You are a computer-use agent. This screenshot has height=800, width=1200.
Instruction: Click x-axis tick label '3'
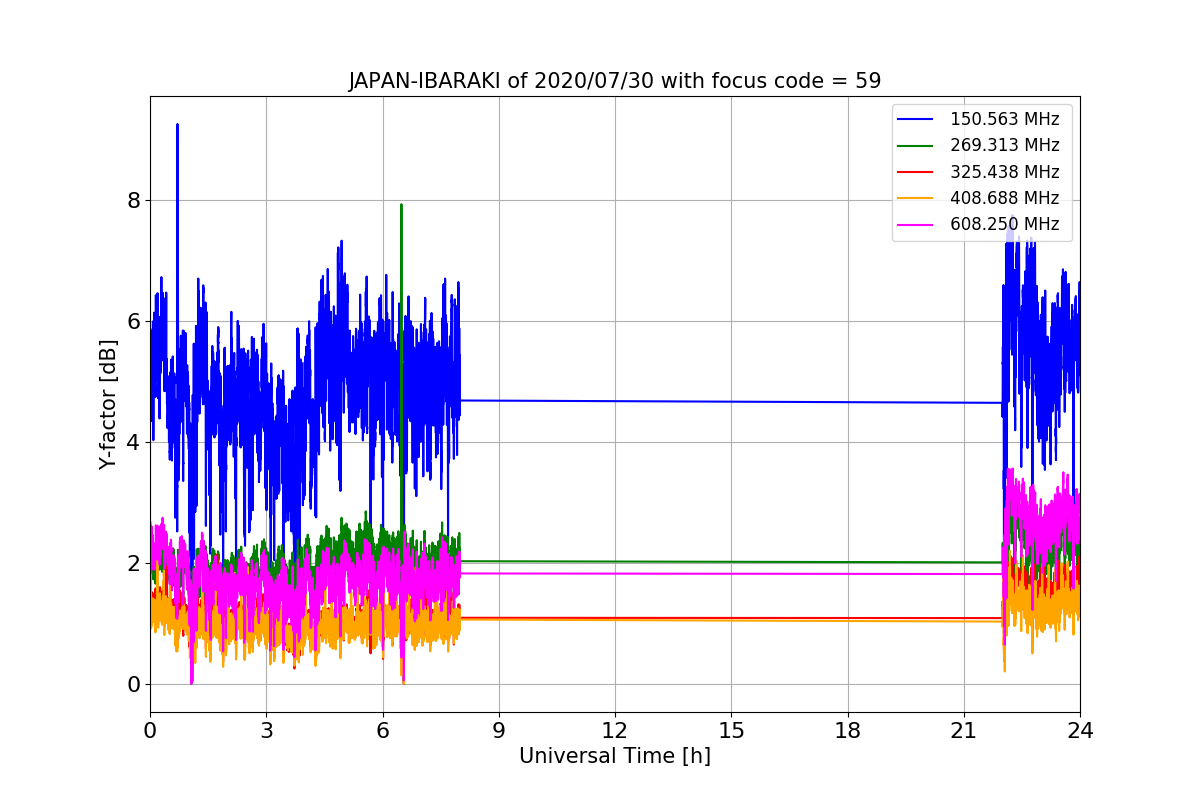coord(266,731)
